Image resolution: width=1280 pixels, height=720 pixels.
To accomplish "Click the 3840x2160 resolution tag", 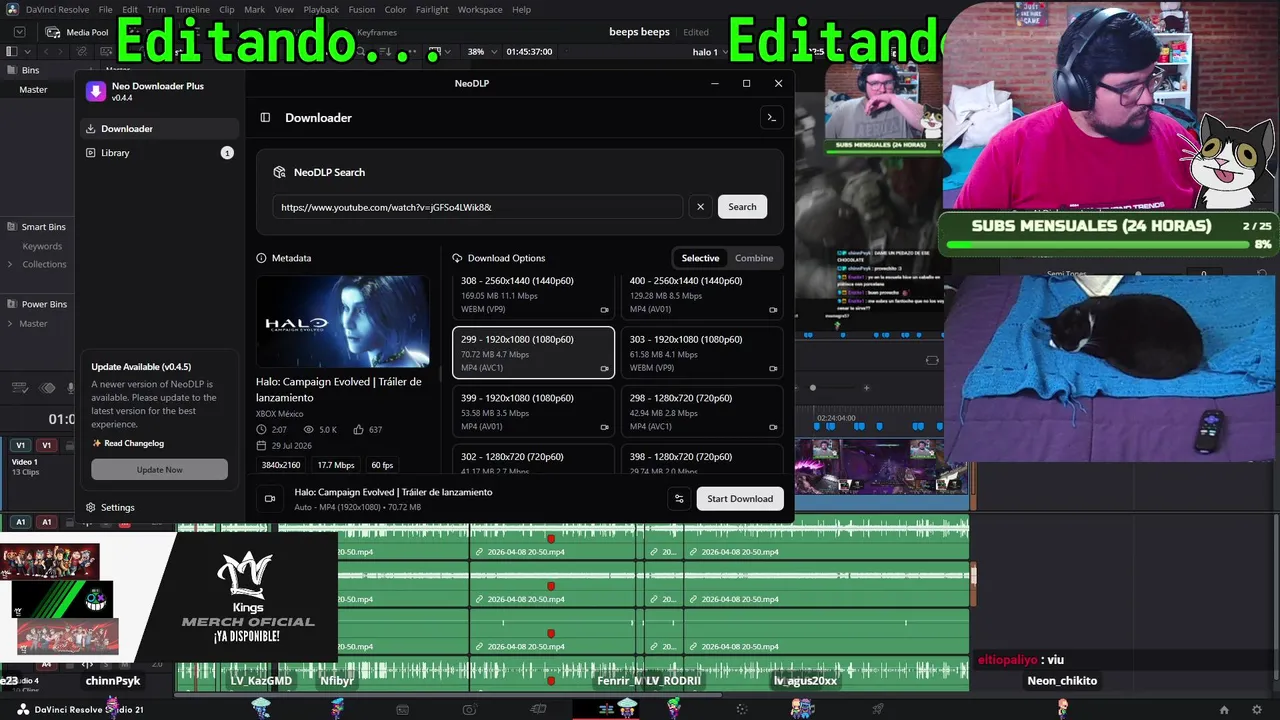I will tap(281, 465).
